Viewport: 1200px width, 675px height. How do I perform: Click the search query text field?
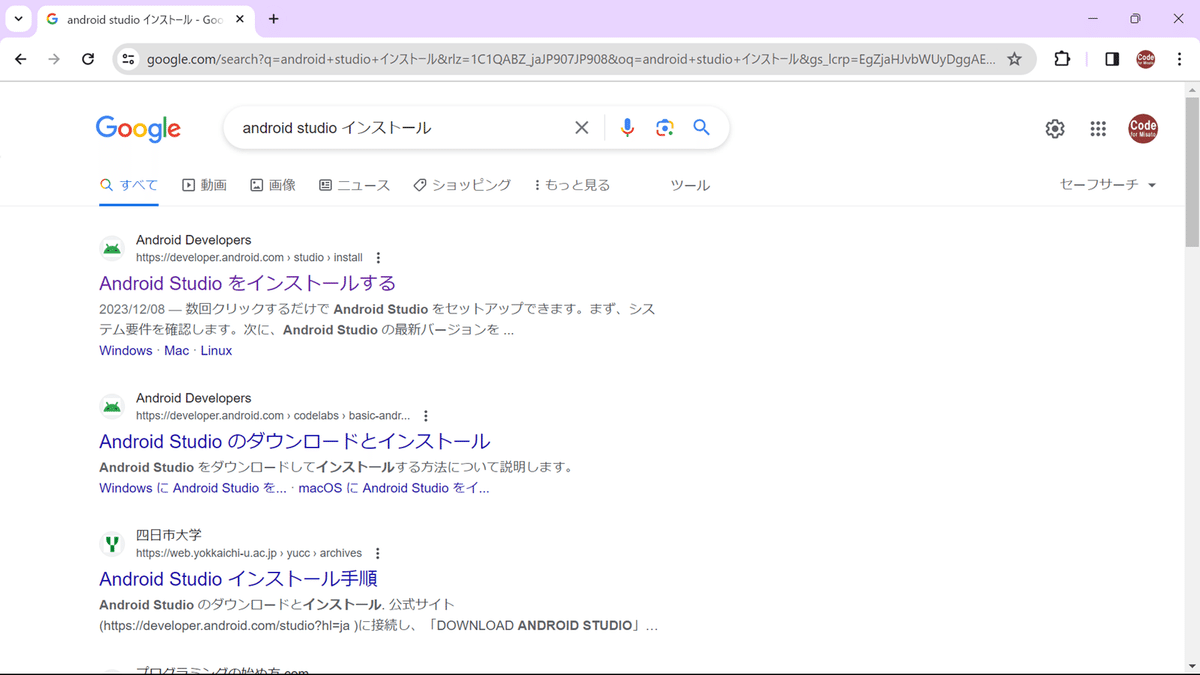click(x=400, y=128)
